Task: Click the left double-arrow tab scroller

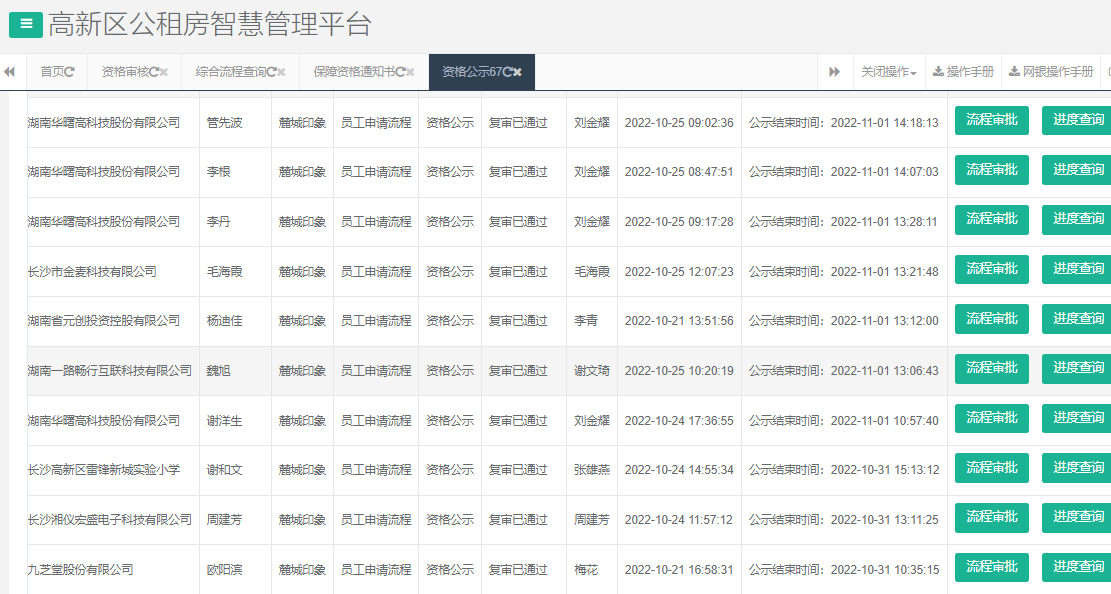Action: [9, 71]
